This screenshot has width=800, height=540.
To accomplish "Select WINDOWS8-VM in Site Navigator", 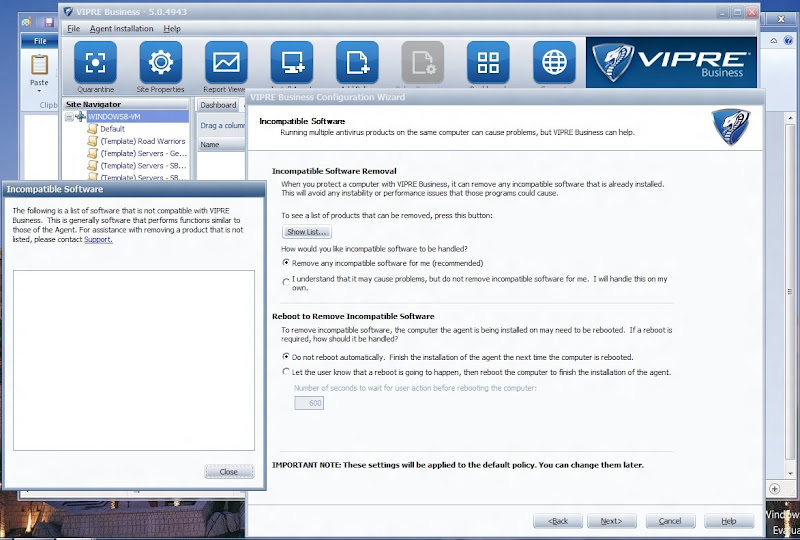I will (114, 116).
